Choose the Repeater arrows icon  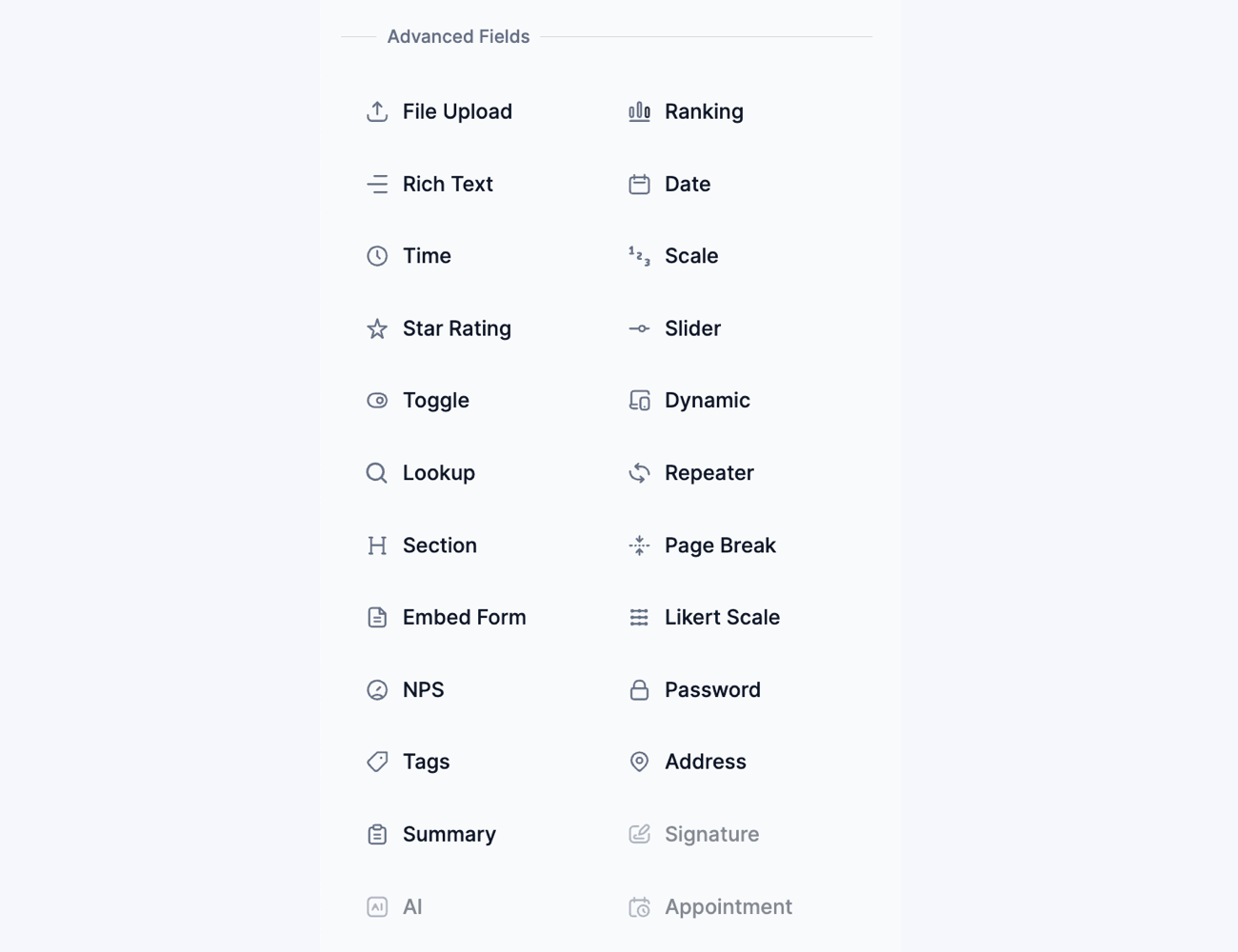639,473
